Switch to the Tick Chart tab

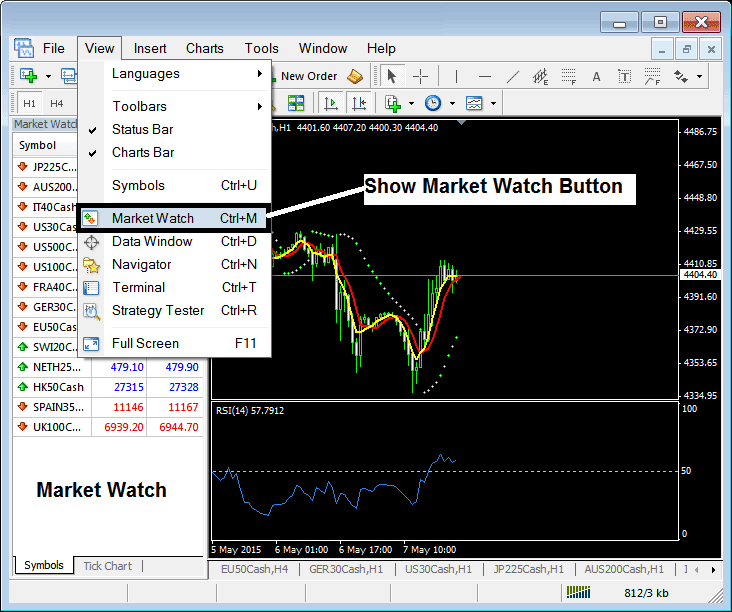point(107,566)
